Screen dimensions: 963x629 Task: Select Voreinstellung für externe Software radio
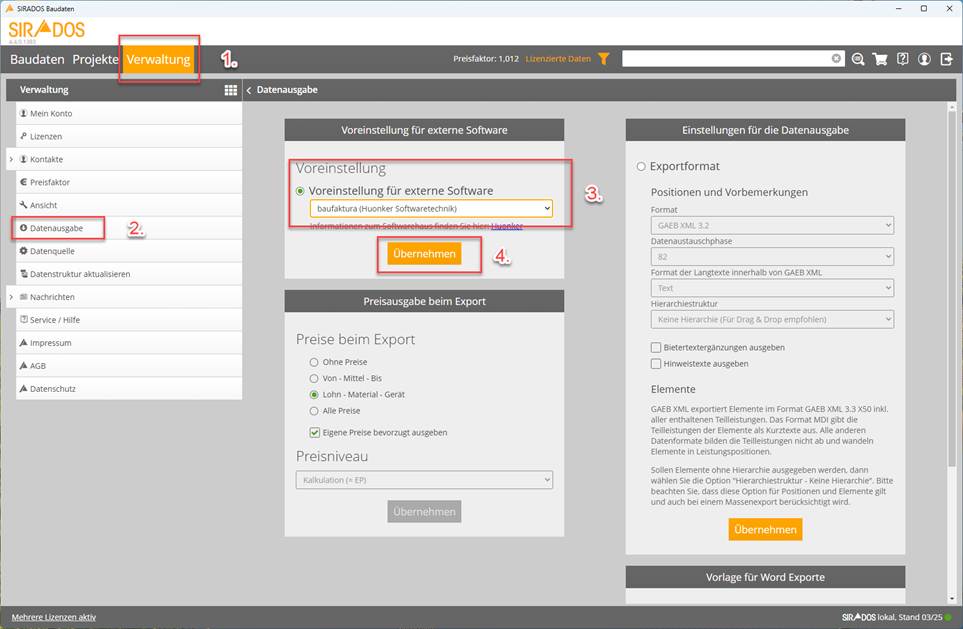point(300,191)
